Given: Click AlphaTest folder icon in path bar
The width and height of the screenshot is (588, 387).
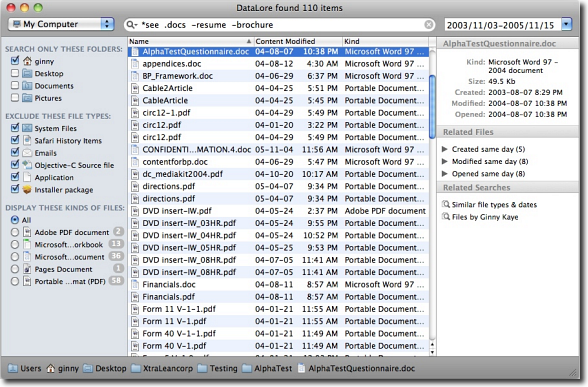Looking at the screenshot, I should tap(247, 368).
